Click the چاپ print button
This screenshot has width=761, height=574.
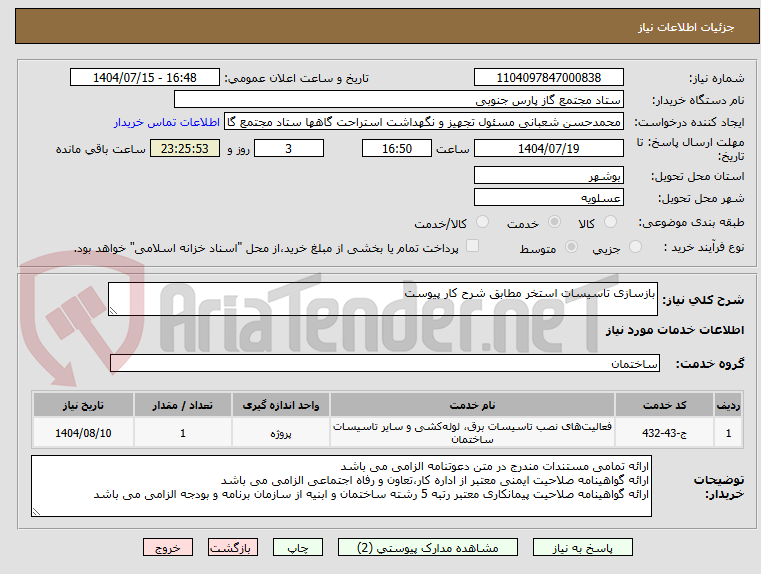coord(298,547)
